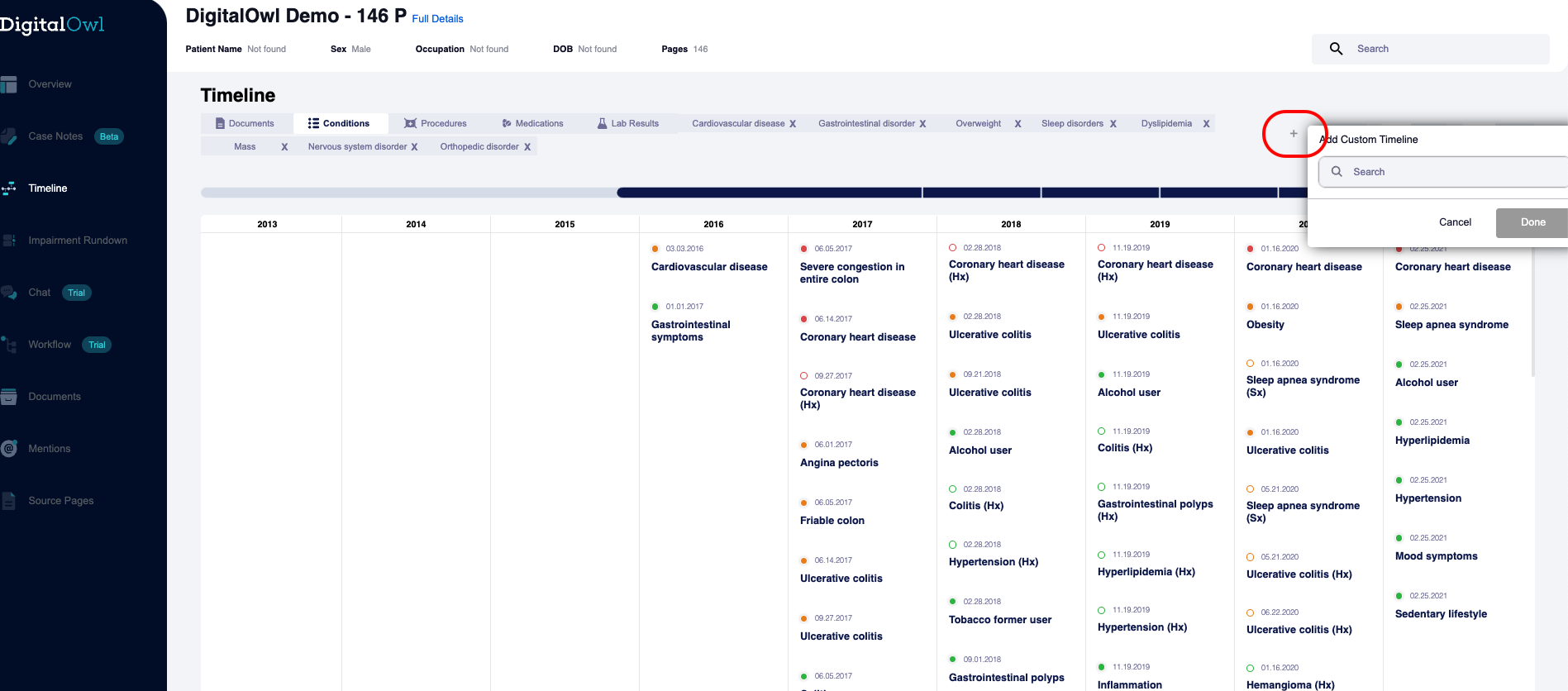Open Case Notes sidebar icon

click(8, 136)
